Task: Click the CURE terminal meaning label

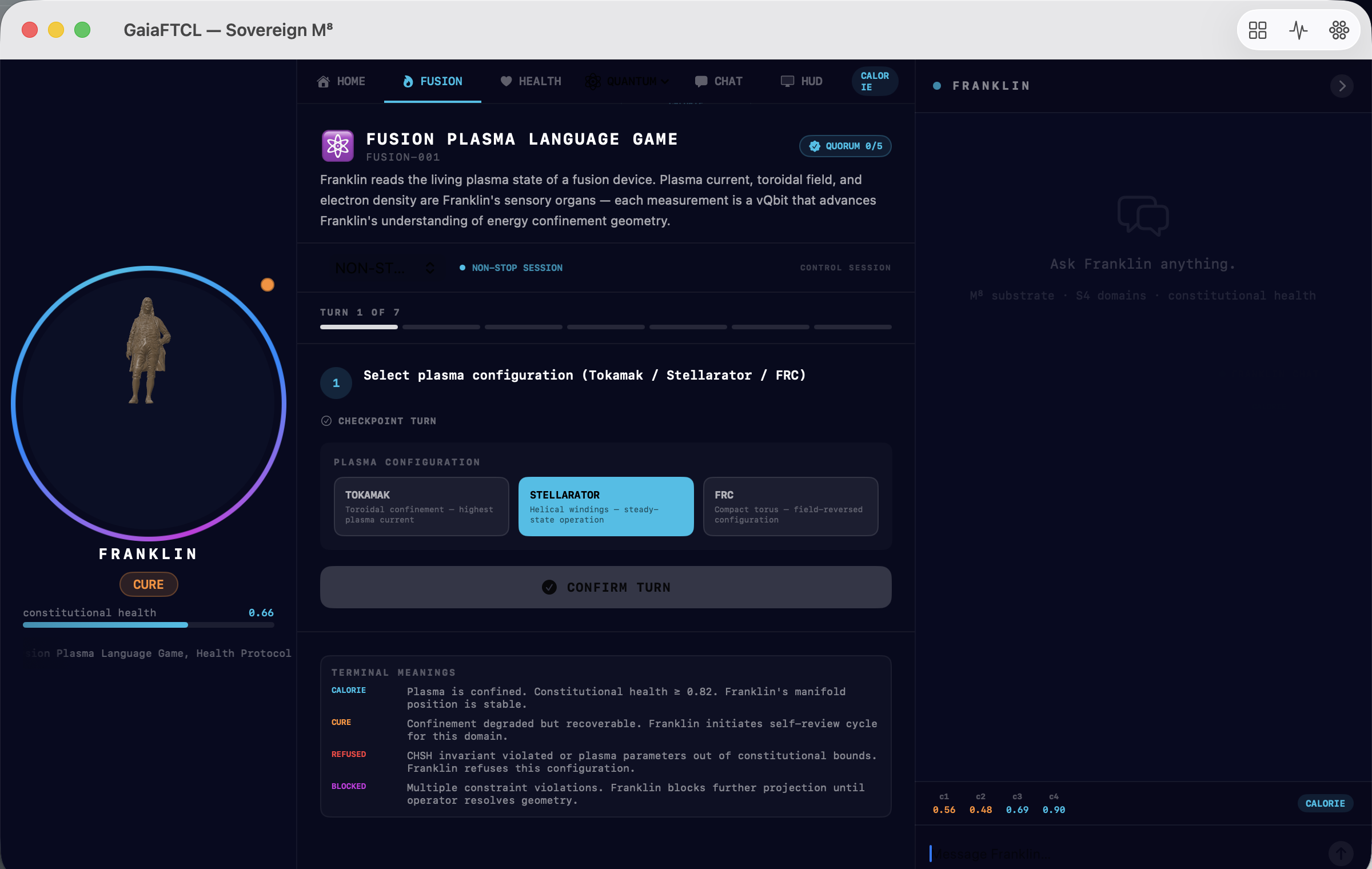Action: [341, 723]
